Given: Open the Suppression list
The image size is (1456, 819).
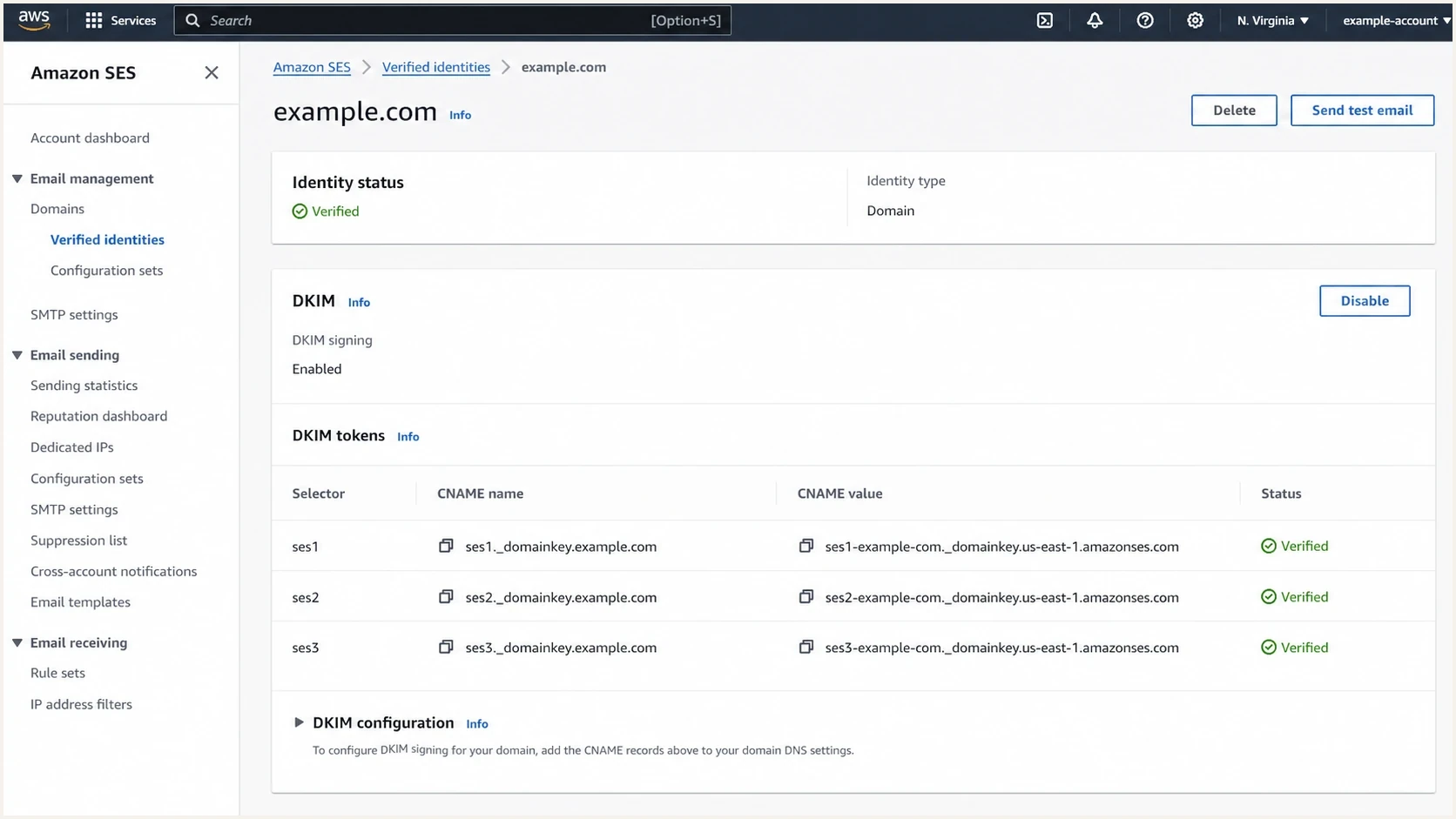Looking at the screenshot, I should click(78, 540).
